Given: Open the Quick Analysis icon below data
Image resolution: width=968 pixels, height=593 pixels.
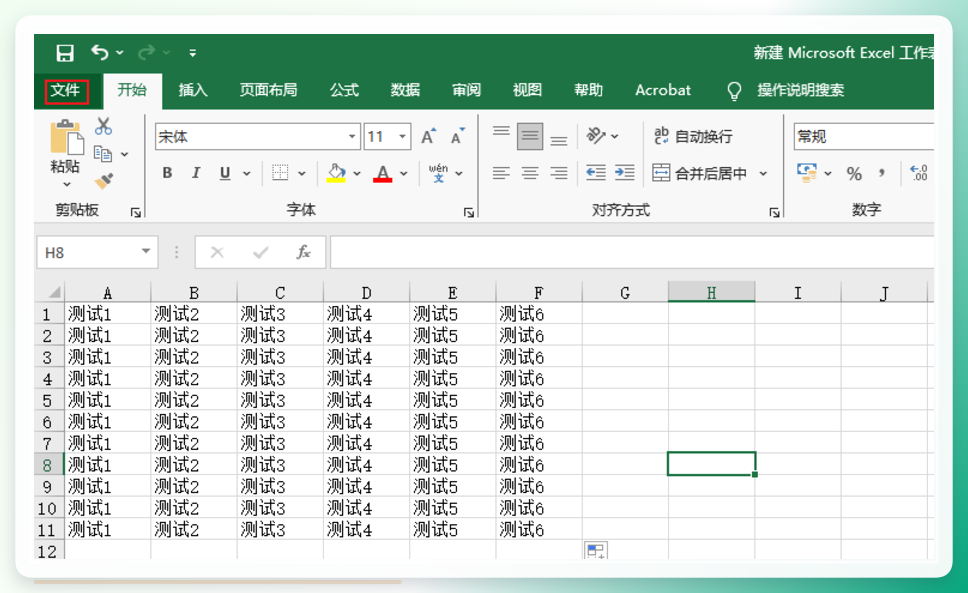Looking at the screenshot, I should pos(596,550).
